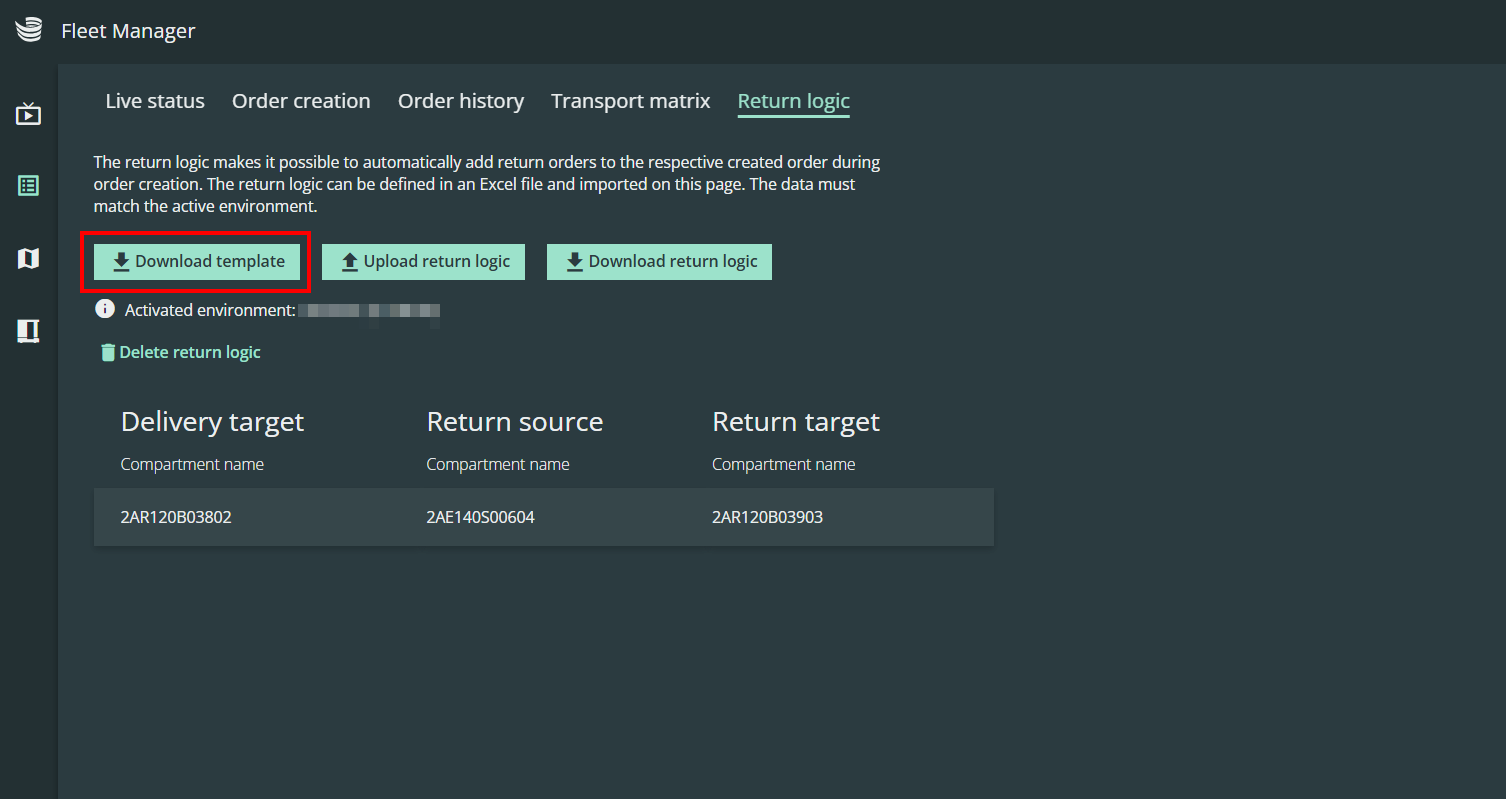The height and width of the screenshot is (799, 1506).
Task: Select the Return logic tab
Action: (x=794, y=101)
